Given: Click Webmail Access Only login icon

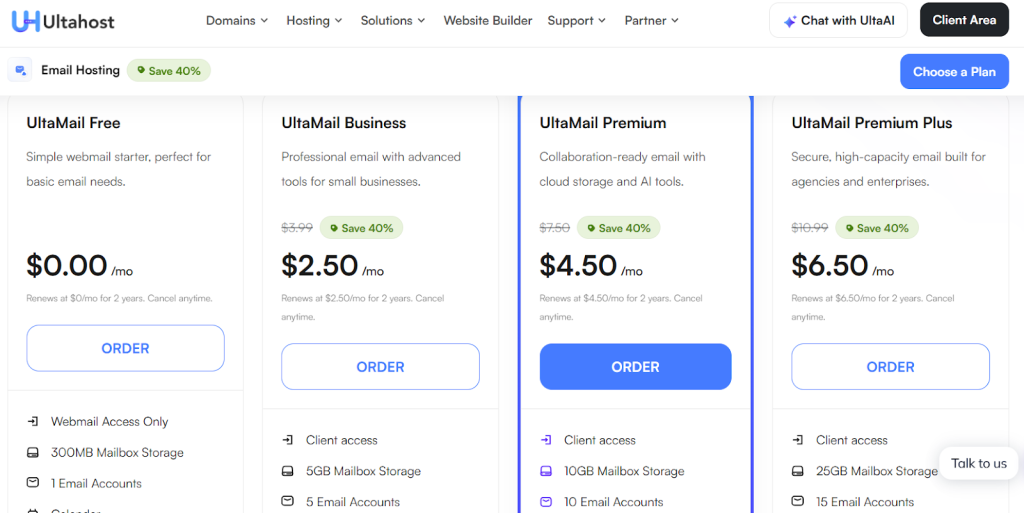Looking at the screenshot, I should click(33, 422).
